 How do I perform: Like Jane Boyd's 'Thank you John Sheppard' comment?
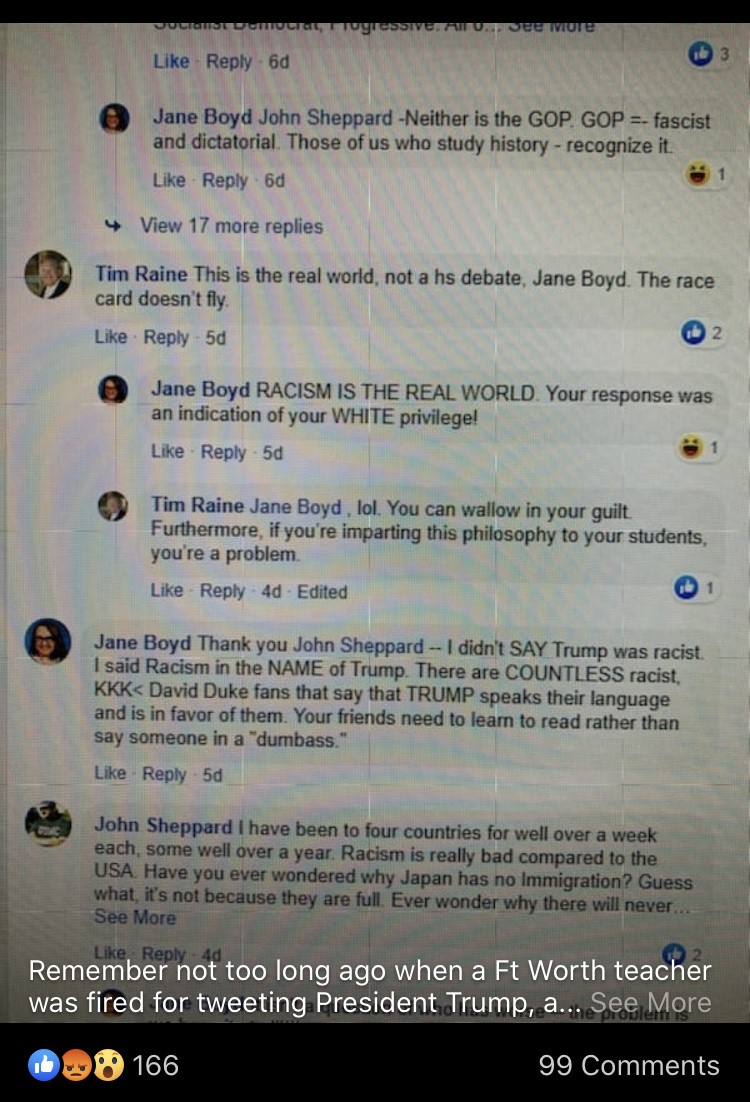[x=110, y=773]
